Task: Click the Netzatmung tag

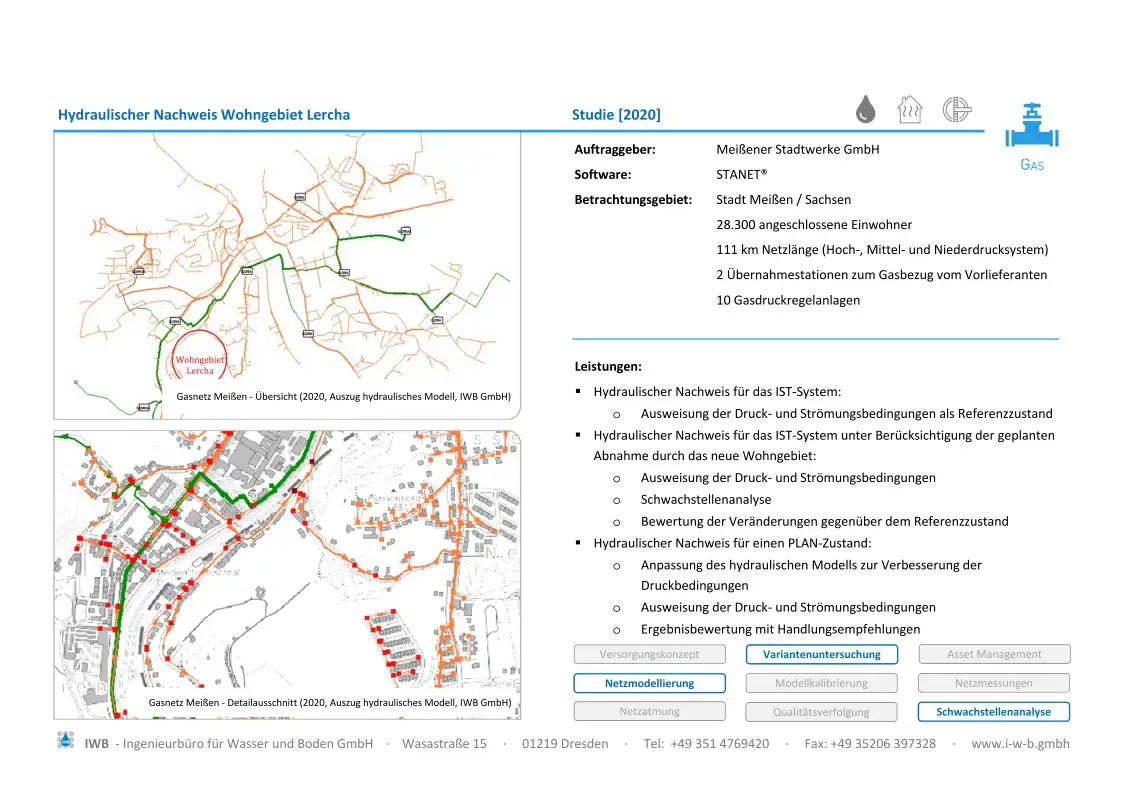Action: click(x=649, y=711)
